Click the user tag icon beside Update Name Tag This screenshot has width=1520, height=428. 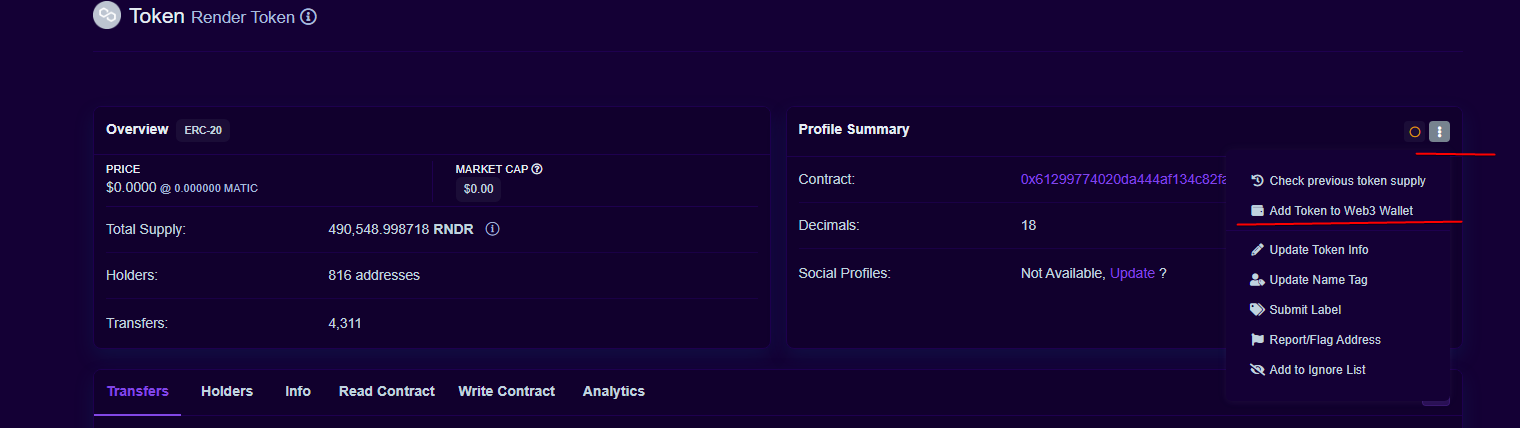[x=1257, y=280]
